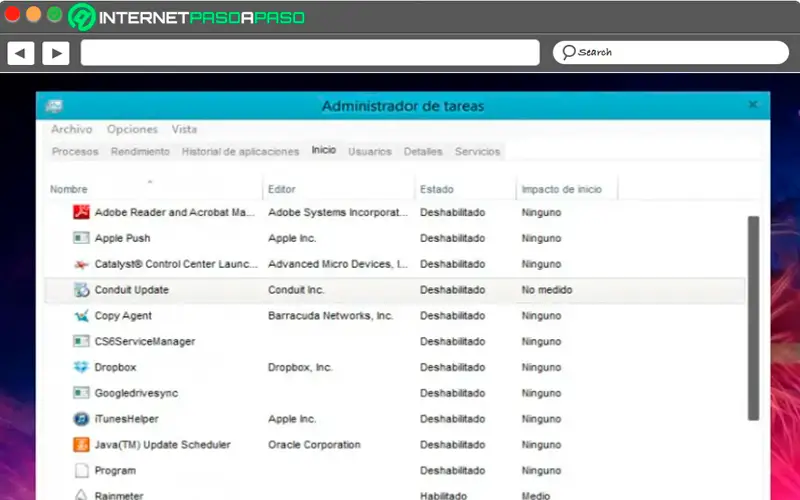The image size is (800, 500).
Task: Sort by the Nombre column header
Action: point(69,189)
